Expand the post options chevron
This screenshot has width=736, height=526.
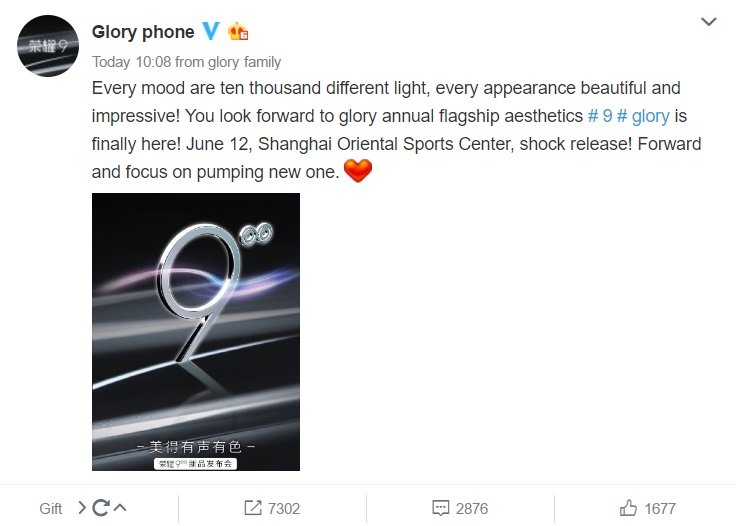tap(708, 22)
